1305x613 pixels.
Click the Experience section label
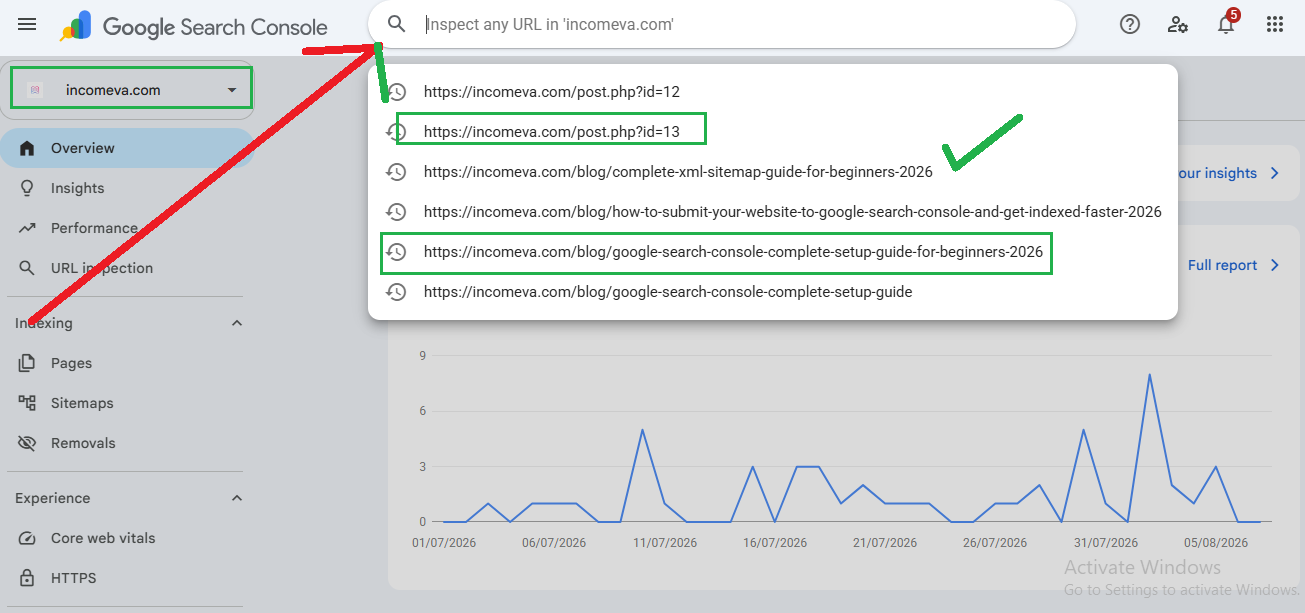52,498
